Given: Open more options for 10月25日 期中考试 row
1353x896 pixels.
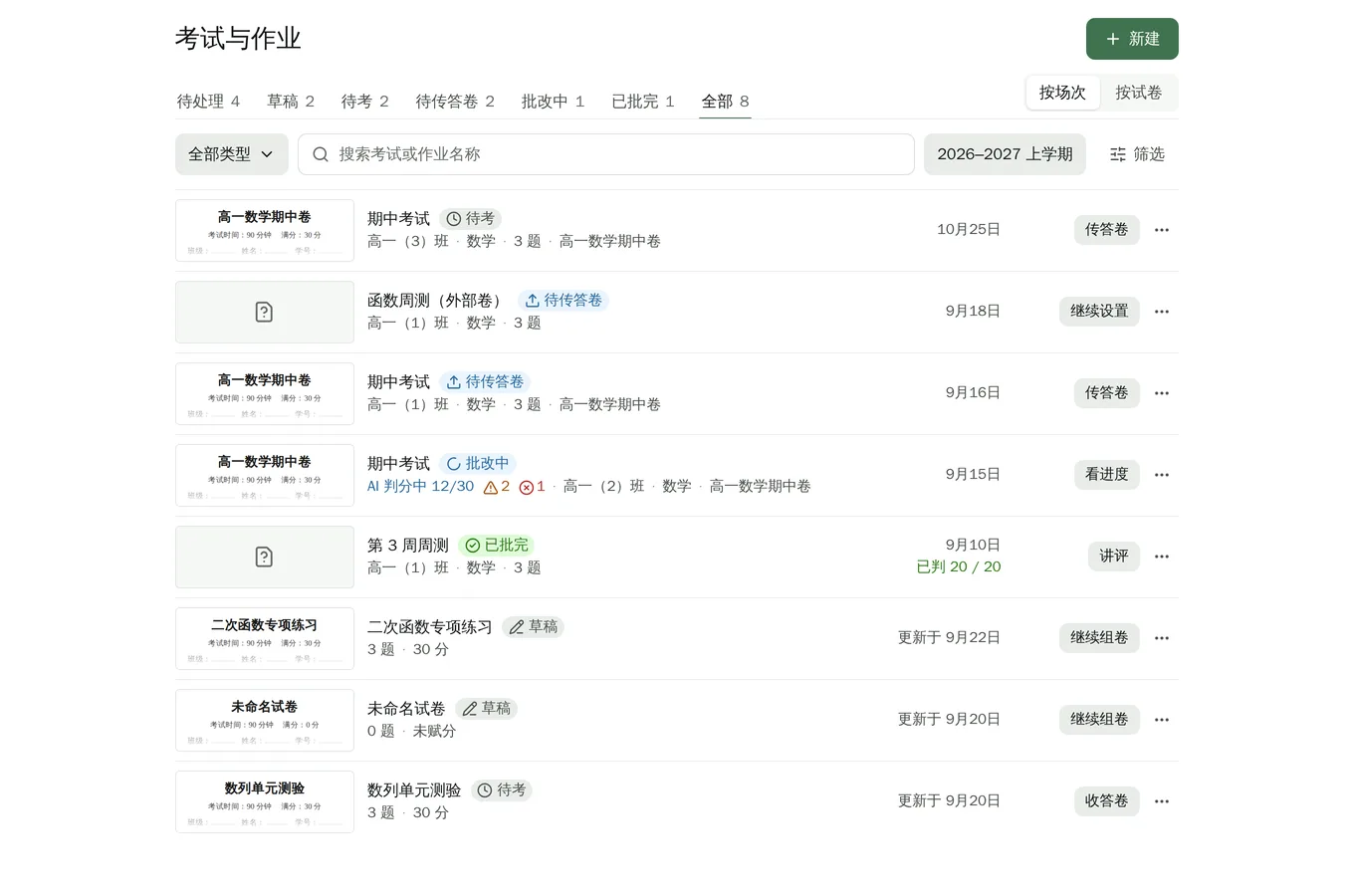Looking at the screenshot, I should point(1161,230).
